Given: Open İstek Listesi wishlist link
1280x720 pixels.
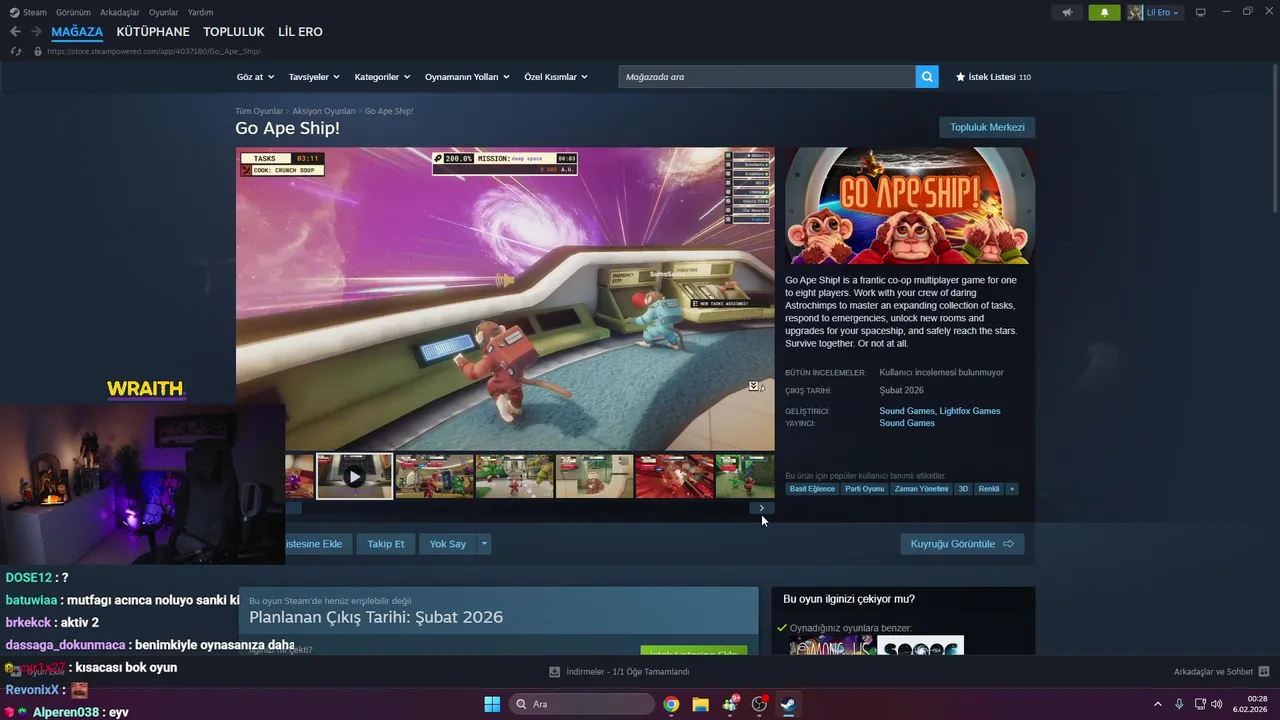Looking at the screenshot, I should click(x=993, y=77).
